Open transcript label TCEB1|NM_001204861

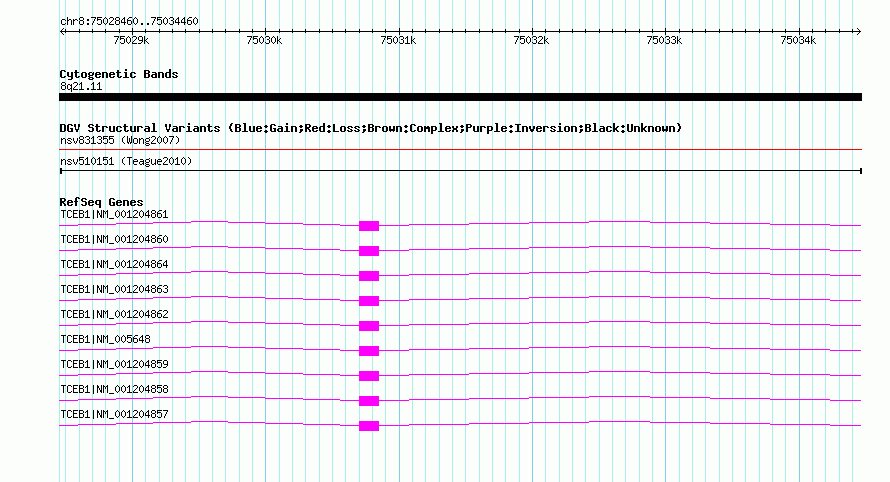[x=114, y=215]
